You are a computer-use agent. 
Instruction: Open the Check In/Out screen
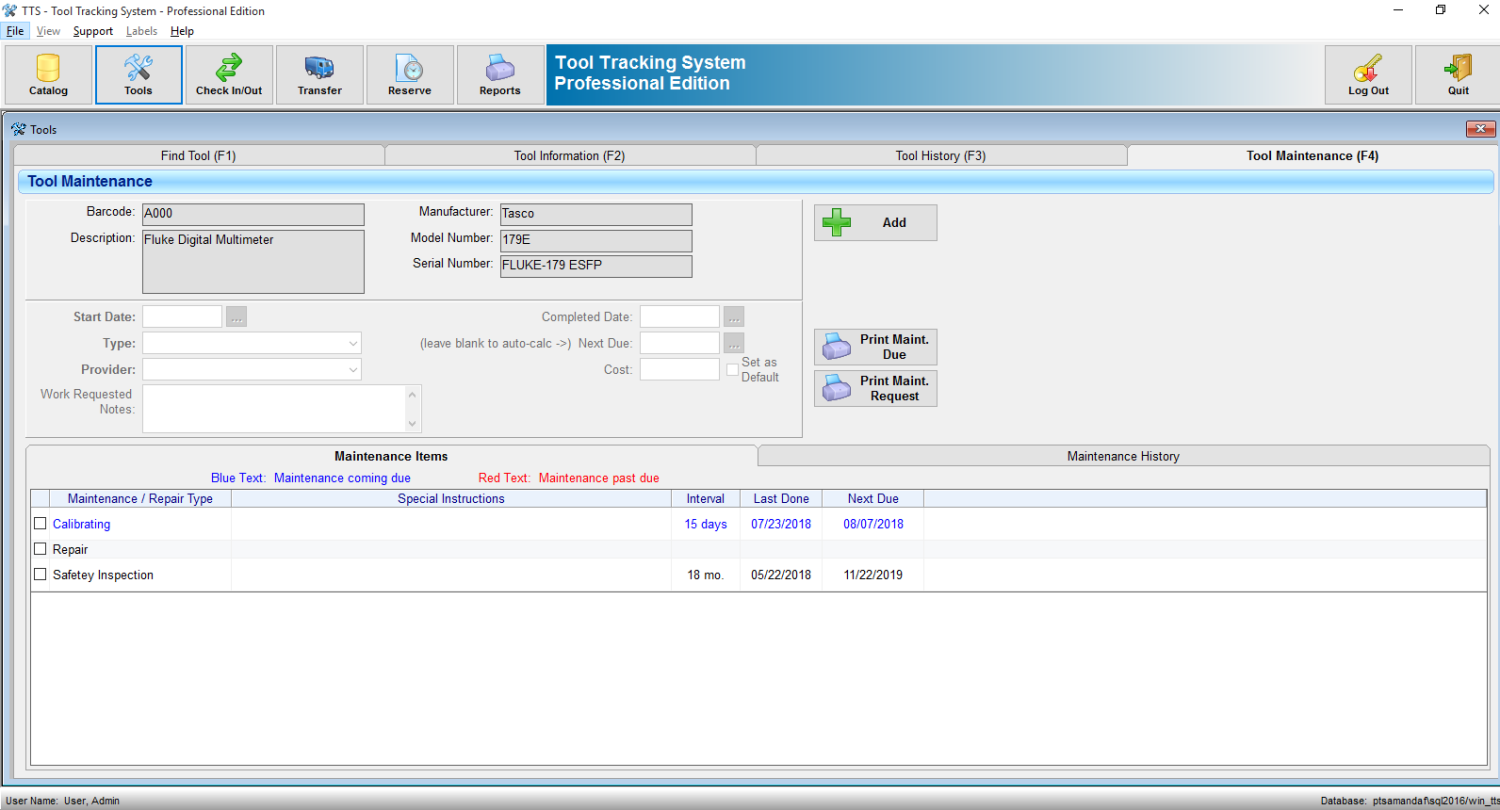point(229,74)
